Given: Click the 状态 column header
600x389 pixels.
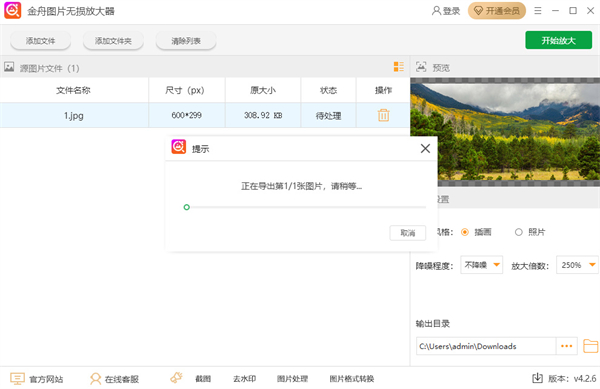Looking at the screenshot, I should 328,90.
